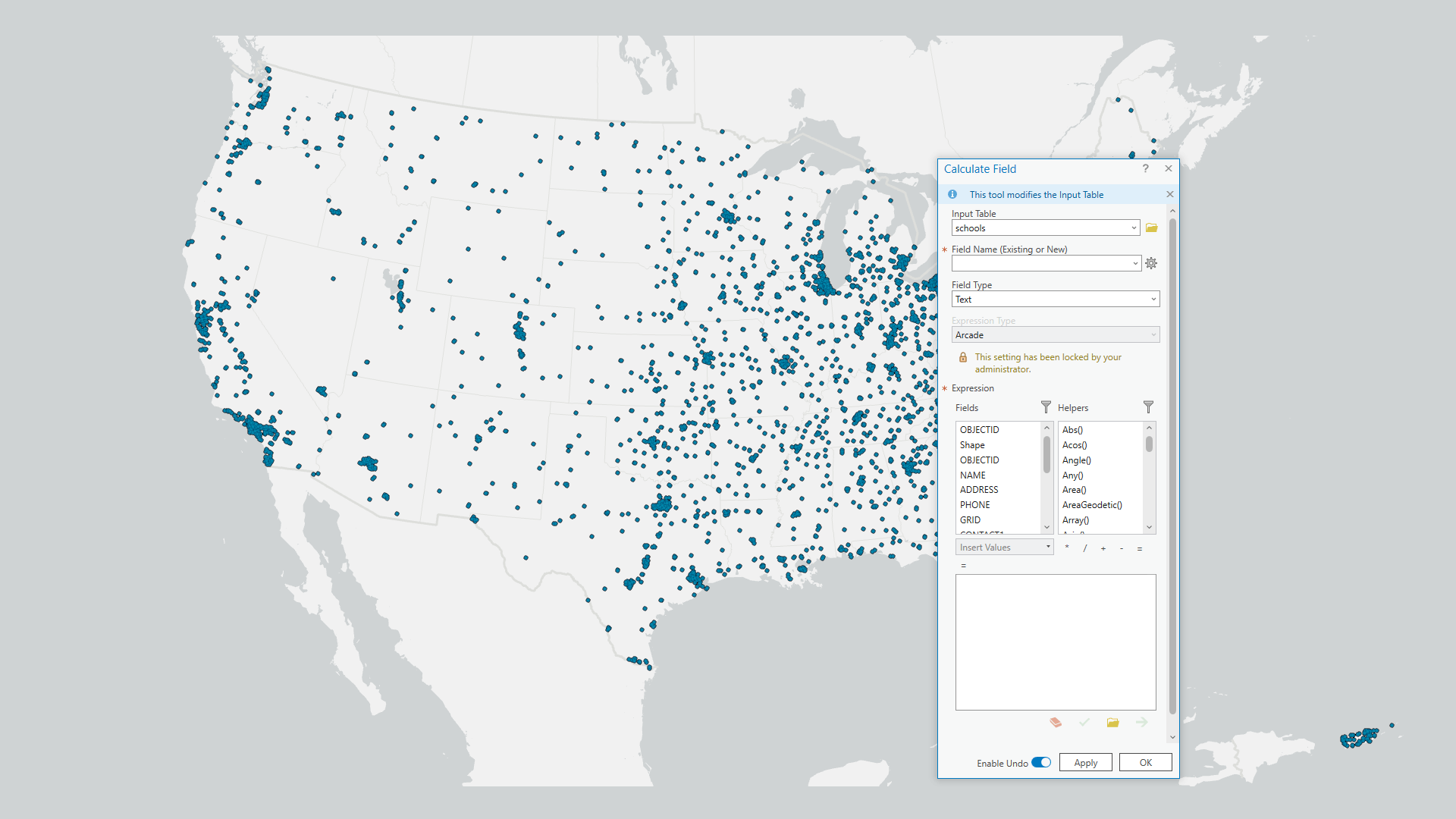Filter the Fields list with funnel icon

(x=1046, y=407)
